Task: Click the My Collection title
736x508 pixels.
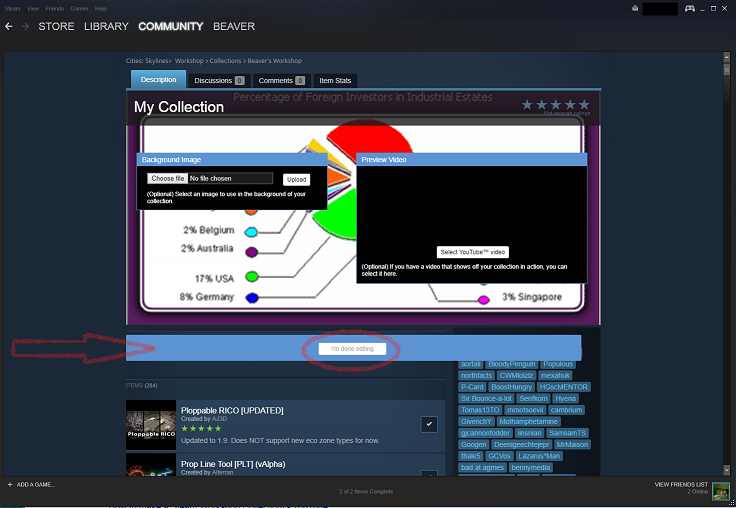Action: [179, 107]
